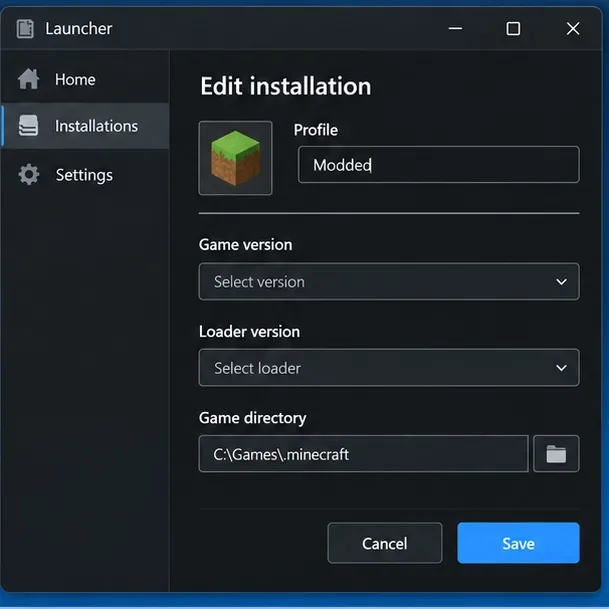Click the Game directory label
This screenshot has width=609, height=609.
252,418
